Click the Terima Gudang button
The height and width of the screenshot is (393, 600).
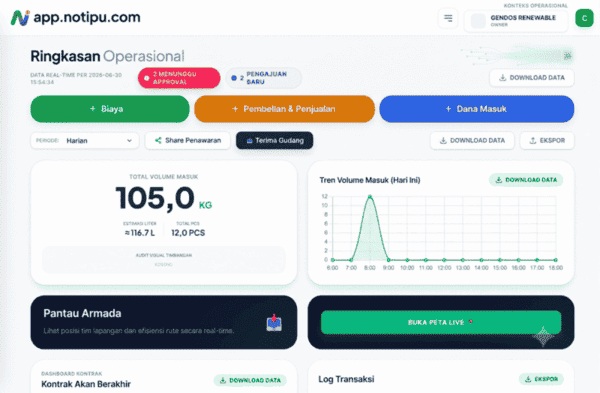pos(274,140)
